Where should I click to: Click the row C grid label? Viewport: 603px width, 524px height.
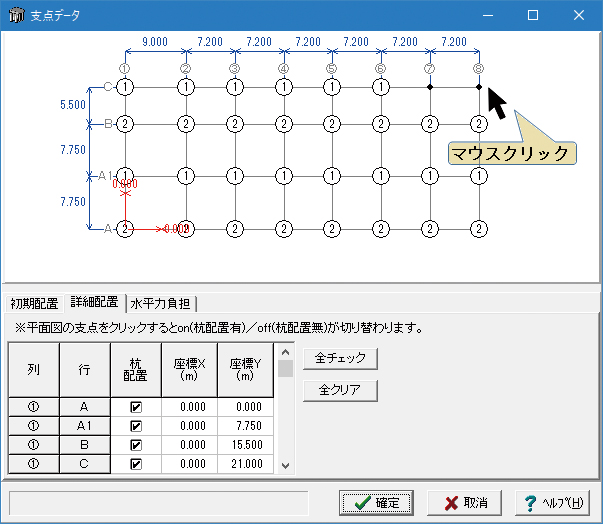point(108,87)
